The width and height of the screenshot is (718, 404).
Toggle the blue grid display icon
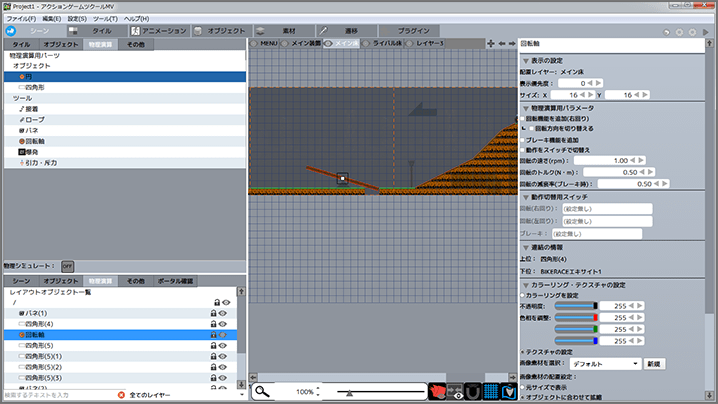click(489, 391)
